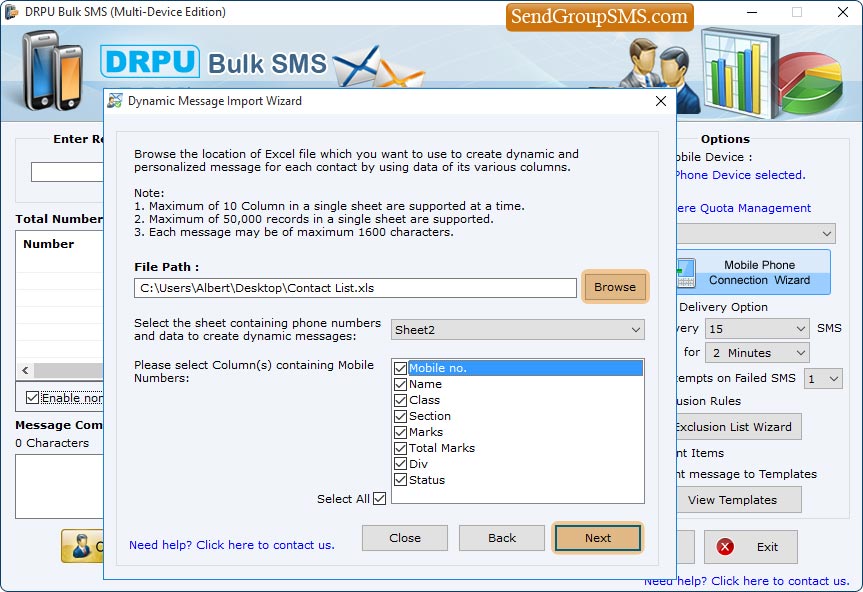Viewport: 863px width, 592px height.
Task: Select the Status column list item
Action: pos(427,480)
